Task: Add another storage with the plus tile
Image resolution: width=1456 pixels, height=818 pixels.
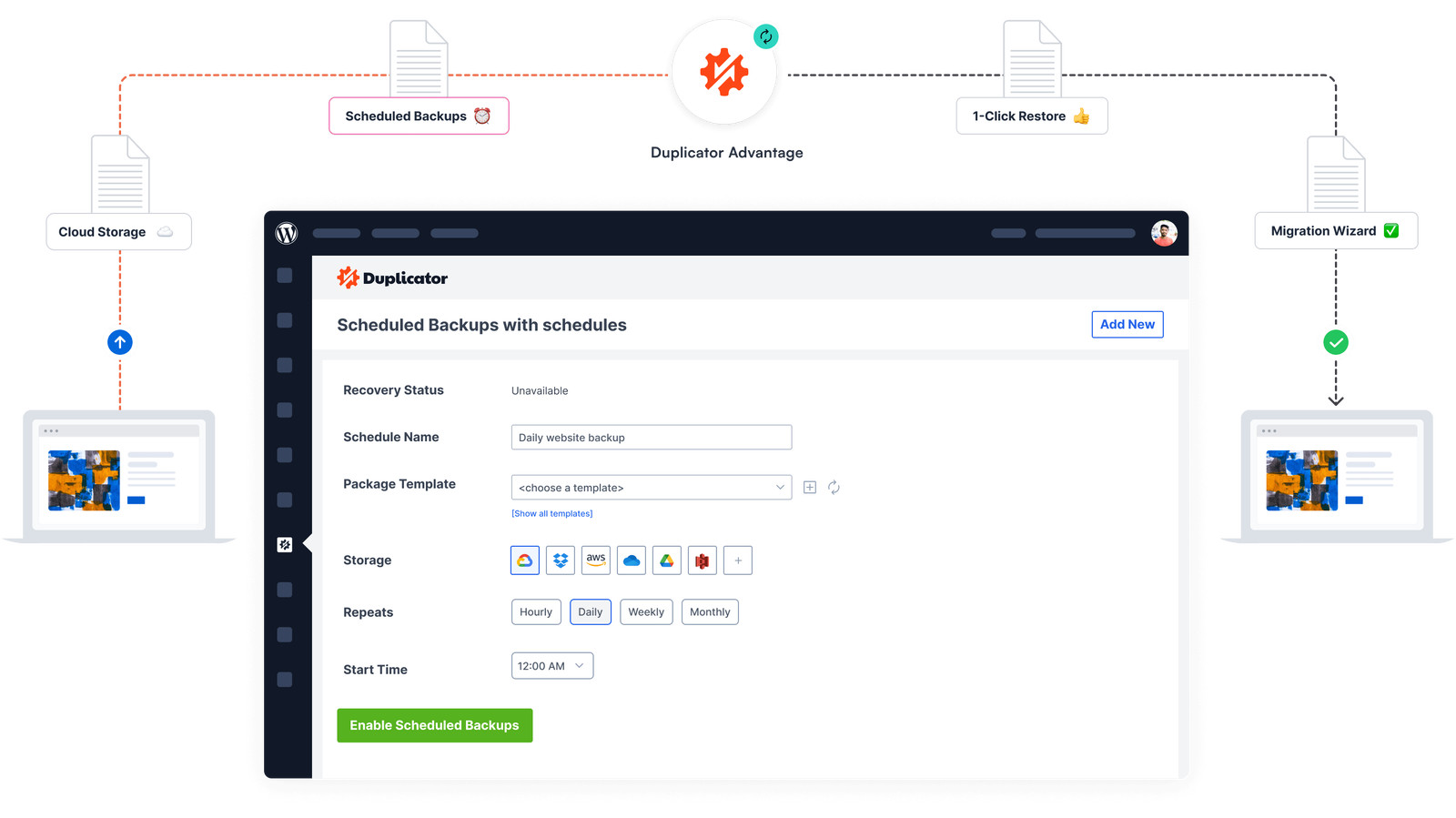Action: coord(738,560)
